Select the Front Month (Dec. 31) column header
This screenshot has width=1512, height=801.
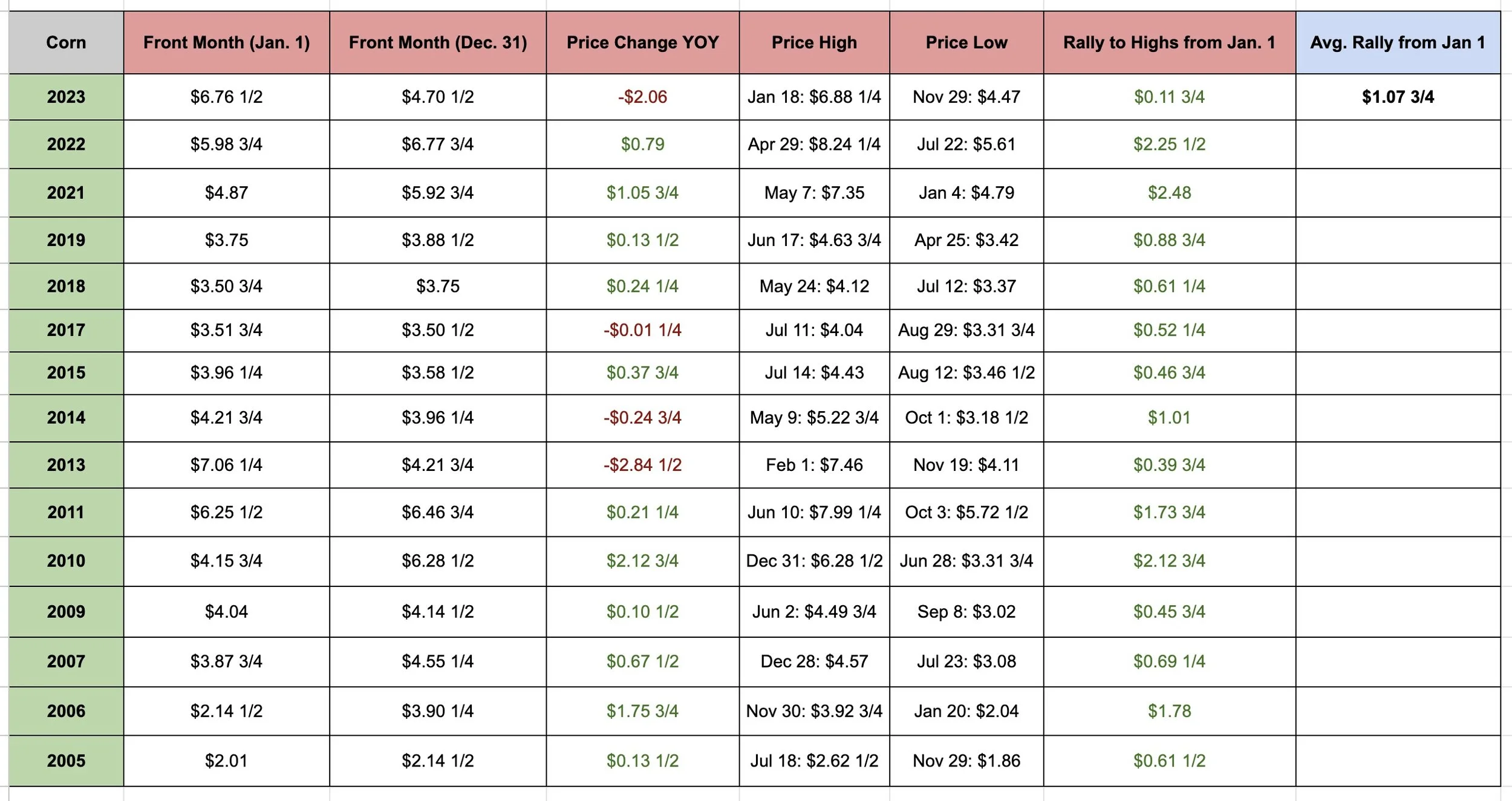coord(438,42)
